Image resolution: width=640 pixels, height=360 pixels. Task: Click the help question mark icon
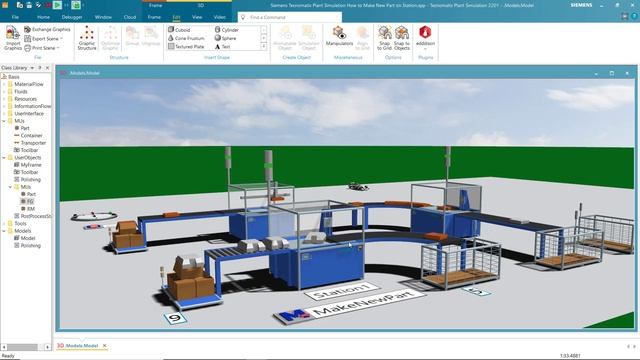click(x=635, y=16)
